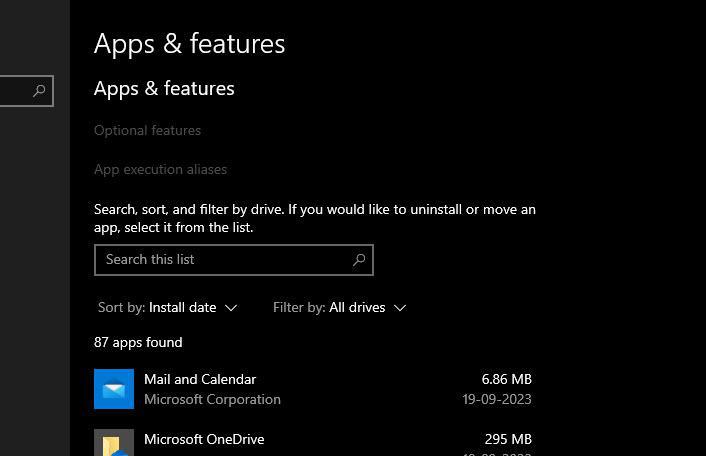Select the Microsoft OneDrive app name
The height and width of the screenshot is (456, 706).
coord(204,439)
